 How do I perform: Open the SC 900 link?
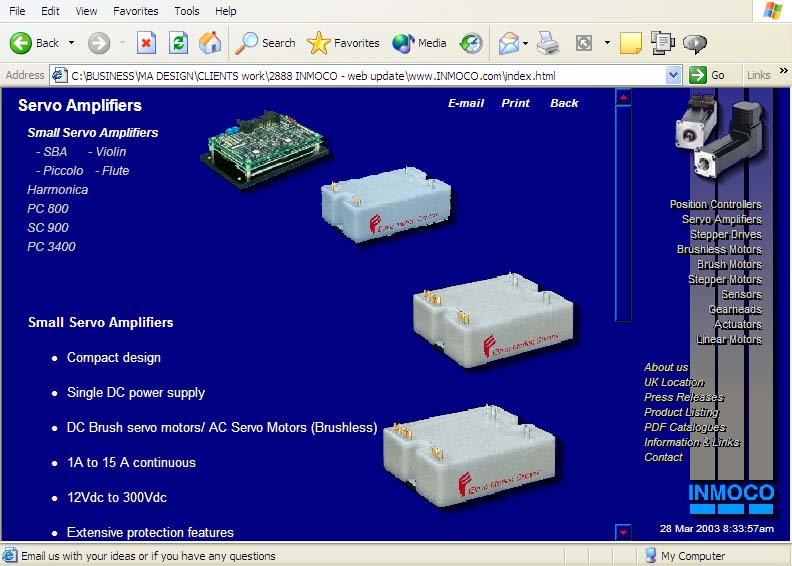coord(48,228)
